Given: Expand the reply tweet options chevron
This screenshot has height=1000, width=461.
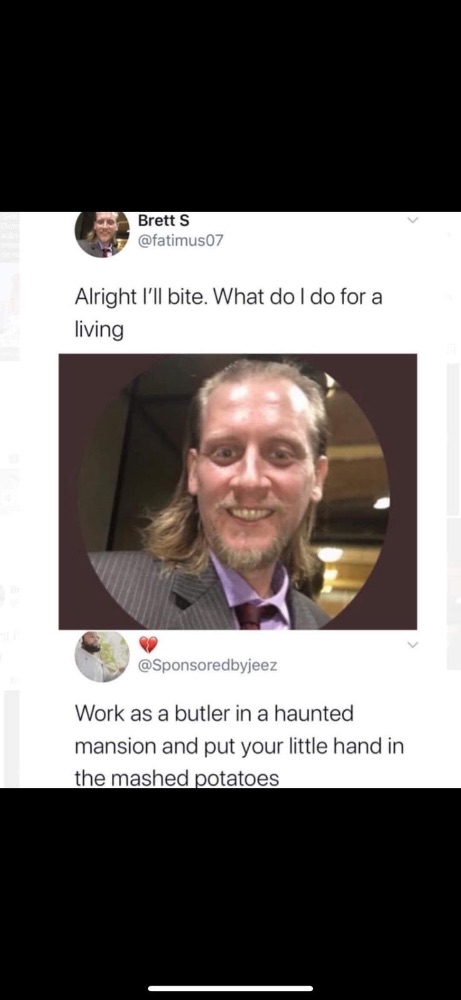Looking at the screenshot, I should pyautogui.click(x=413, y=646).
